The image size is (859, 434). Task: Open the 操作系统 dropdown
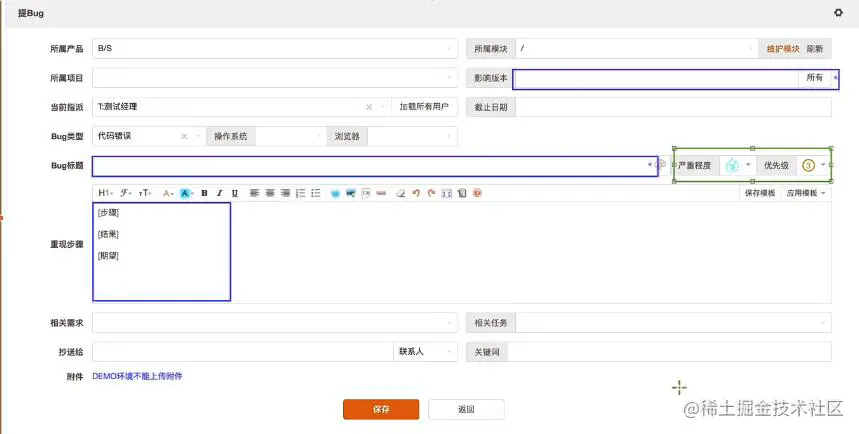pos(291,136)
